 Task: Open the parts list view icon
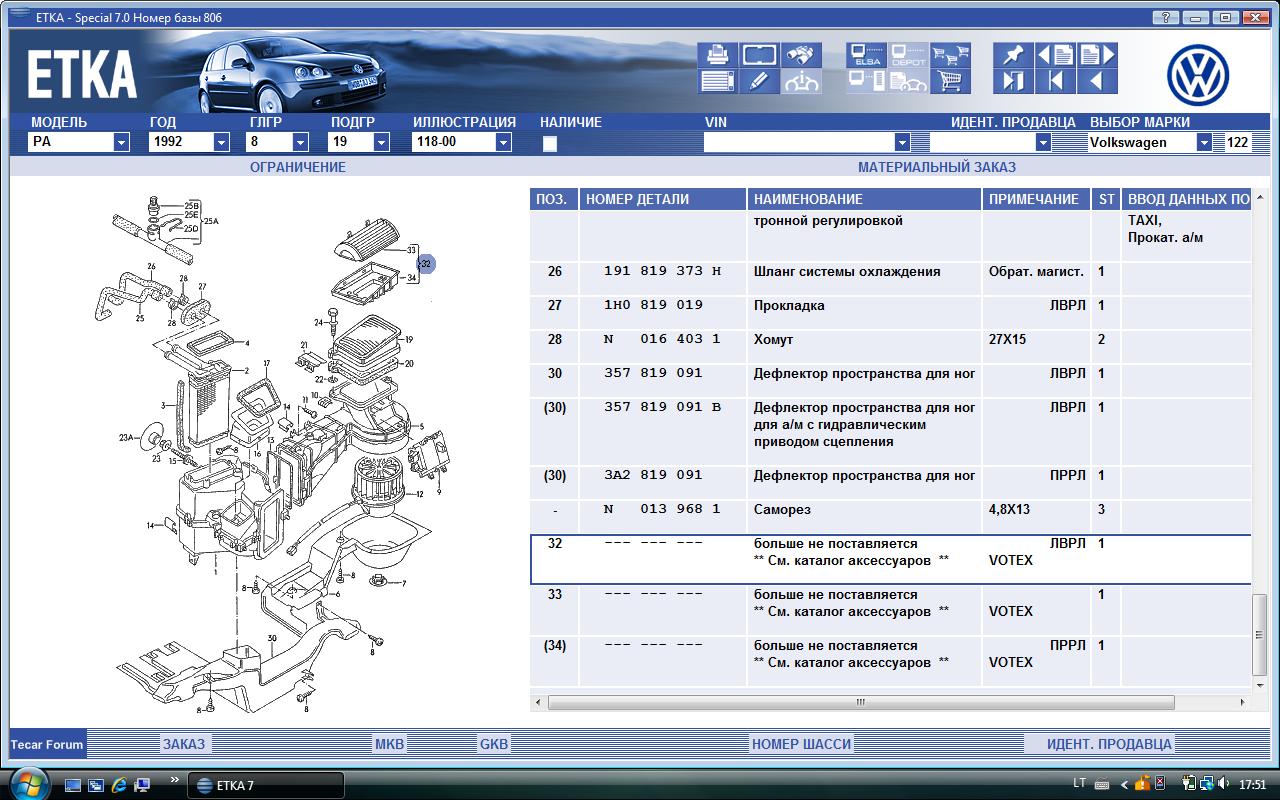(716, 82)
